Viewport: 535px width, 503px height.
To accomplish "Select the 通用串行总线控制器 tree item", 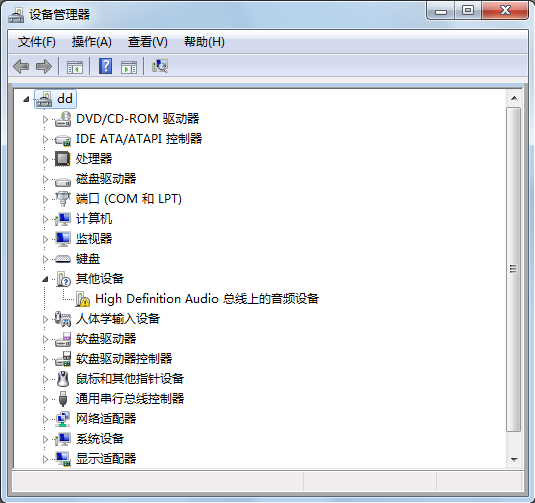I will pos(130,399).
